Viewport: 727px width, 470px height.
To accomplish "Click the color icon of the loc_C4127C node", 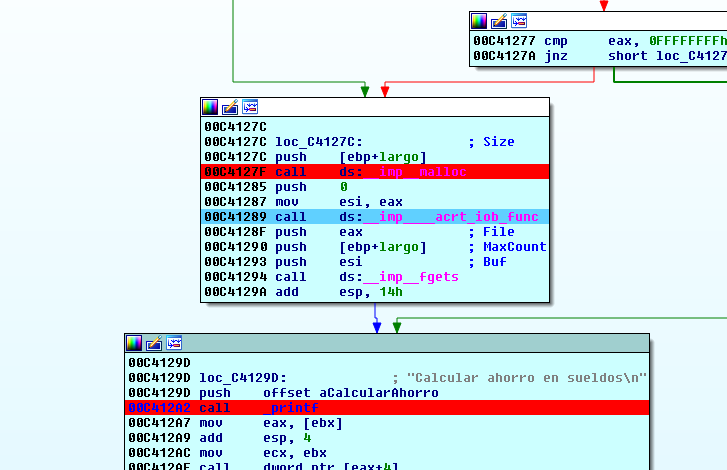I will 210,106.
